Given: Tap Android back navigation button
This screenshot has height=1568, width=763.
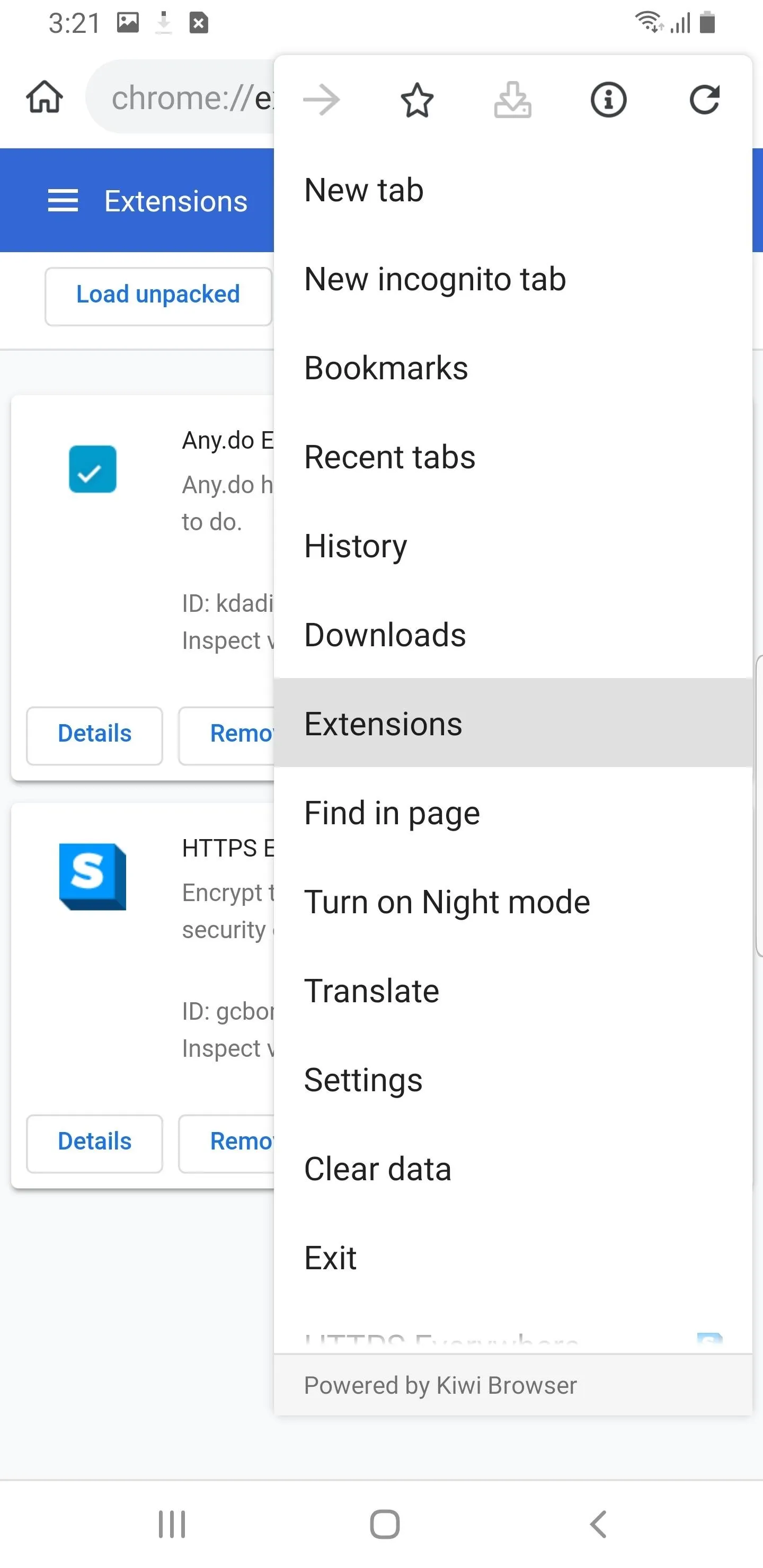Looking at the screenshot, I should click(x=599, y=1524).
